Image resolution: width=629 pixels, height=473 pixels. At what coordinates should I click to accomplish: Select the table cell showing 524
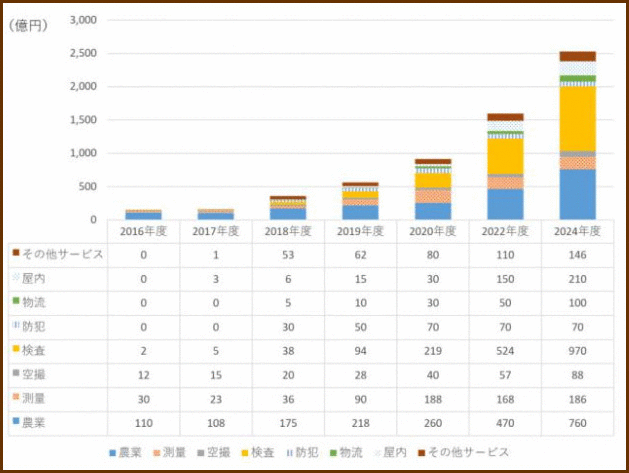[x=505, y=348]
